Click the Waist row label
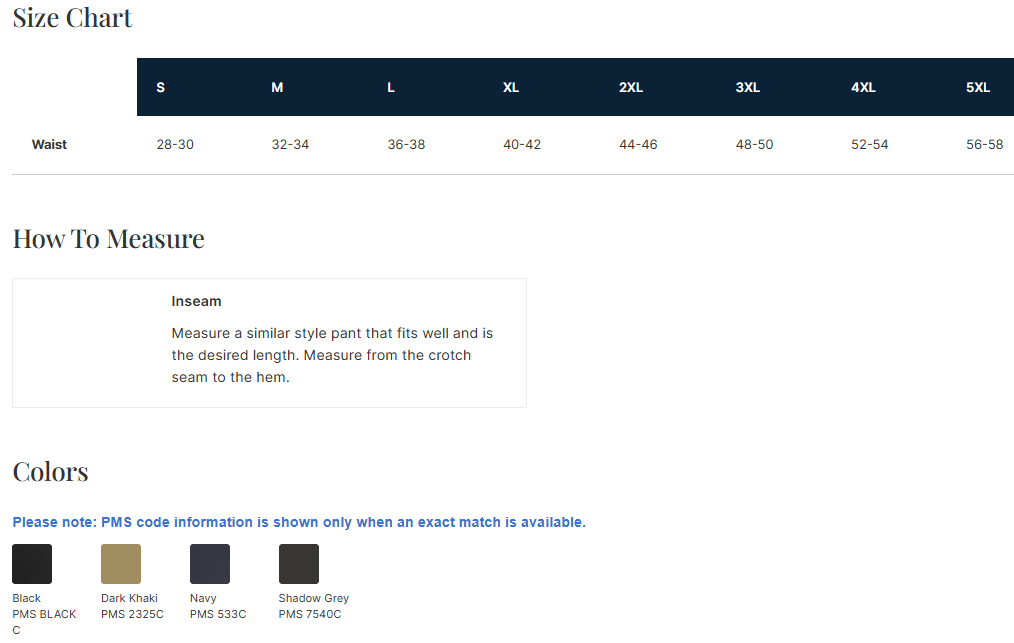The height and width of the screenshot is (643, 1014). [49, 145]
